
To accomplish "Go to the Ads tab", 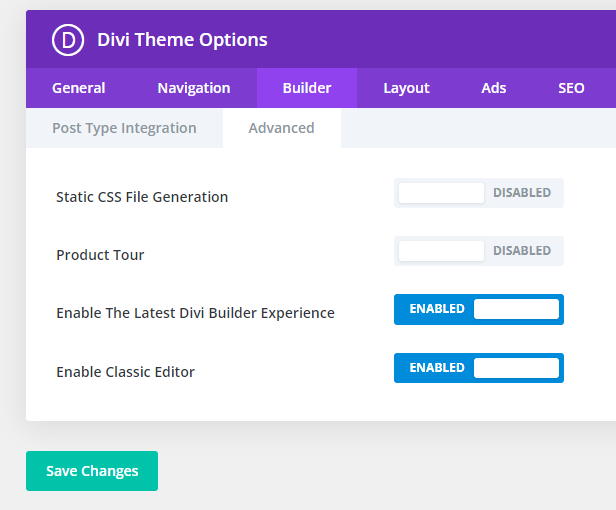I will tap(493, 88).
